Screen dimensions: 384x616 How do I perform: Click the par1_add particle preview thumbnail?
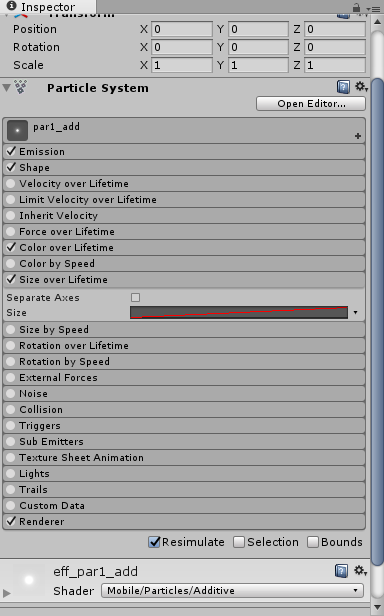[17, 130]
